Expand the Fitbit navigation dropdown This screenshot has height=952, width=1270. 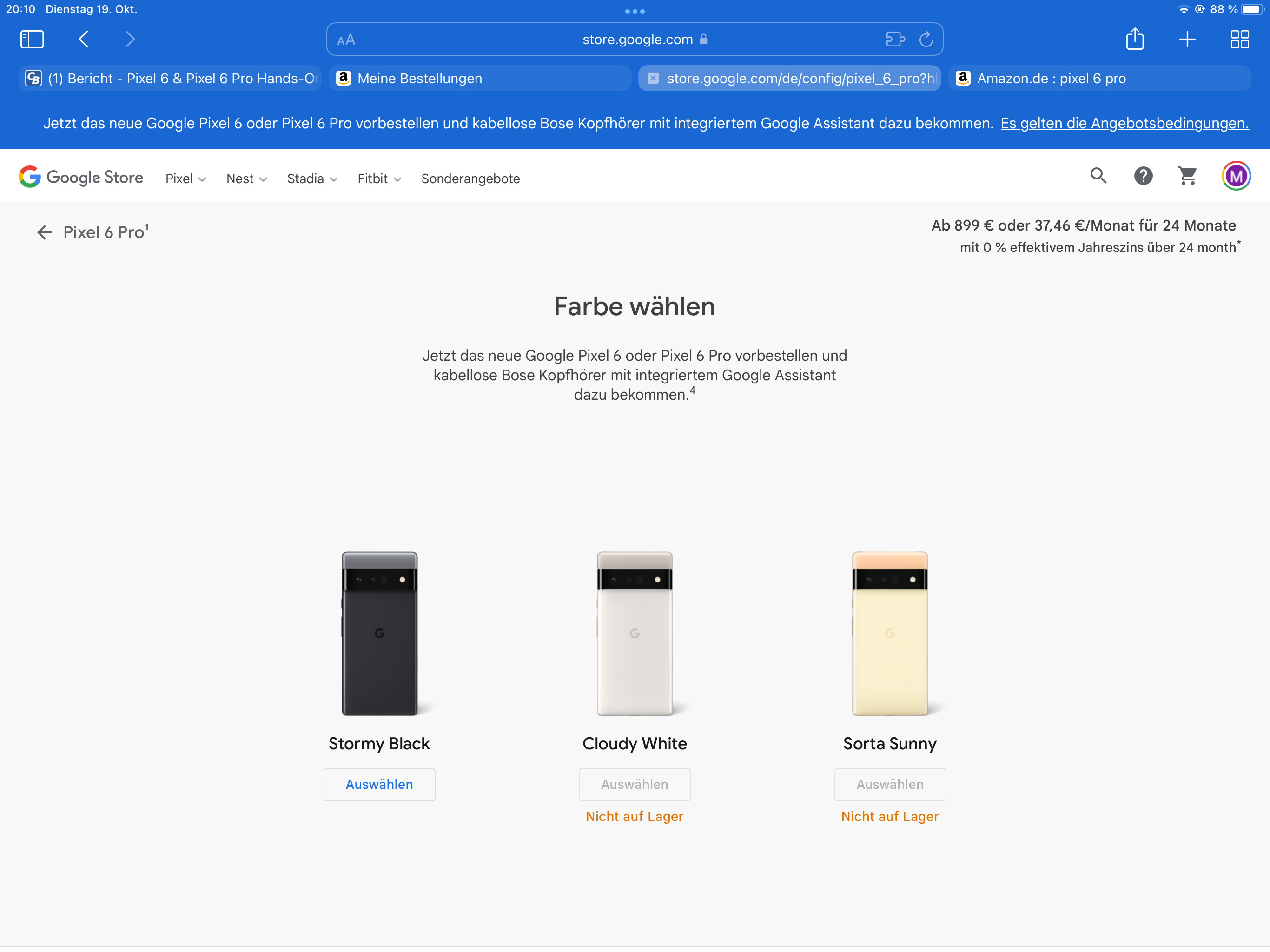coord(378,178)
